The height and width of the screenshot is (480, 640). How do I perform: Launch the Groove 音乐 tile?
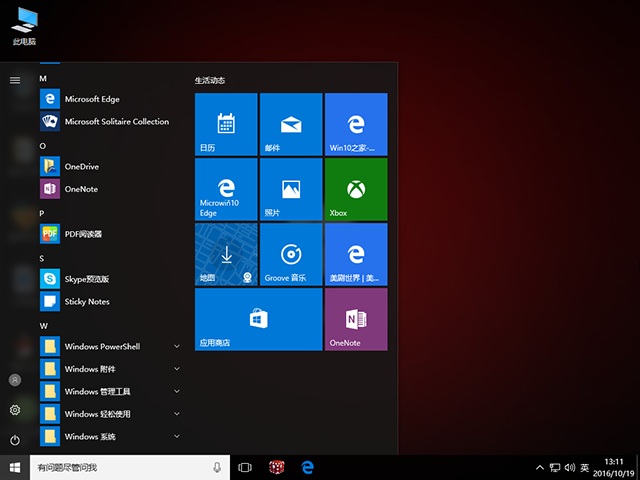[291, 254]
